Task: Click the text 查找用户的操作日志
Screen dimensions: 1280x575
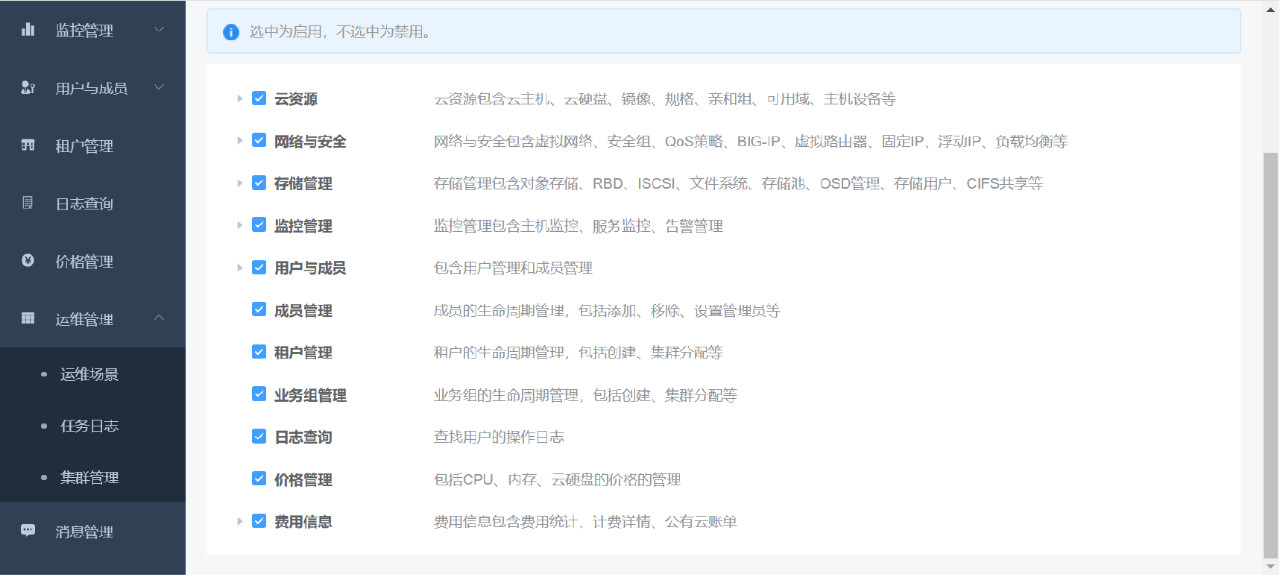Action: [x=499, y=437]
